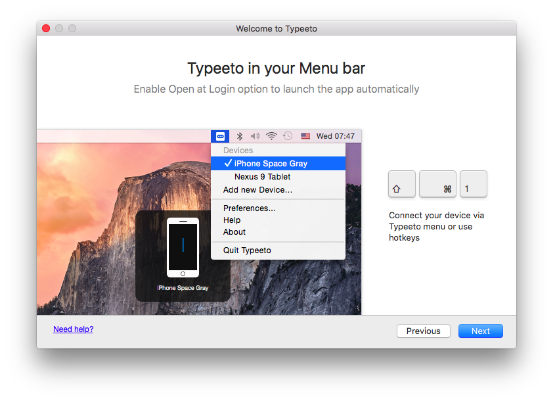Close the Welcome to Typeeto window
Viewport: 554px width, 401px height.
[x=46, y=28]
